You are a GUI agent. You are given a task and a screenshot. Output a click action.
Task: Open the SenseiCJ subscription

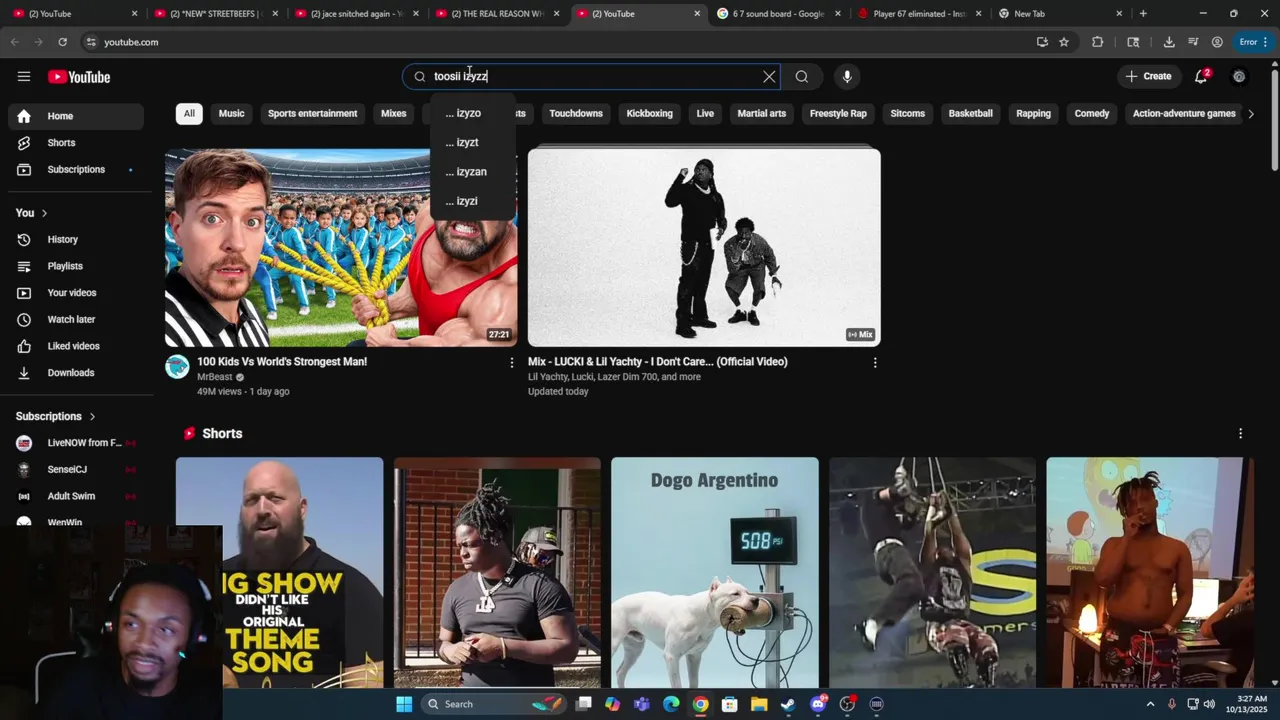pos(76,470)
